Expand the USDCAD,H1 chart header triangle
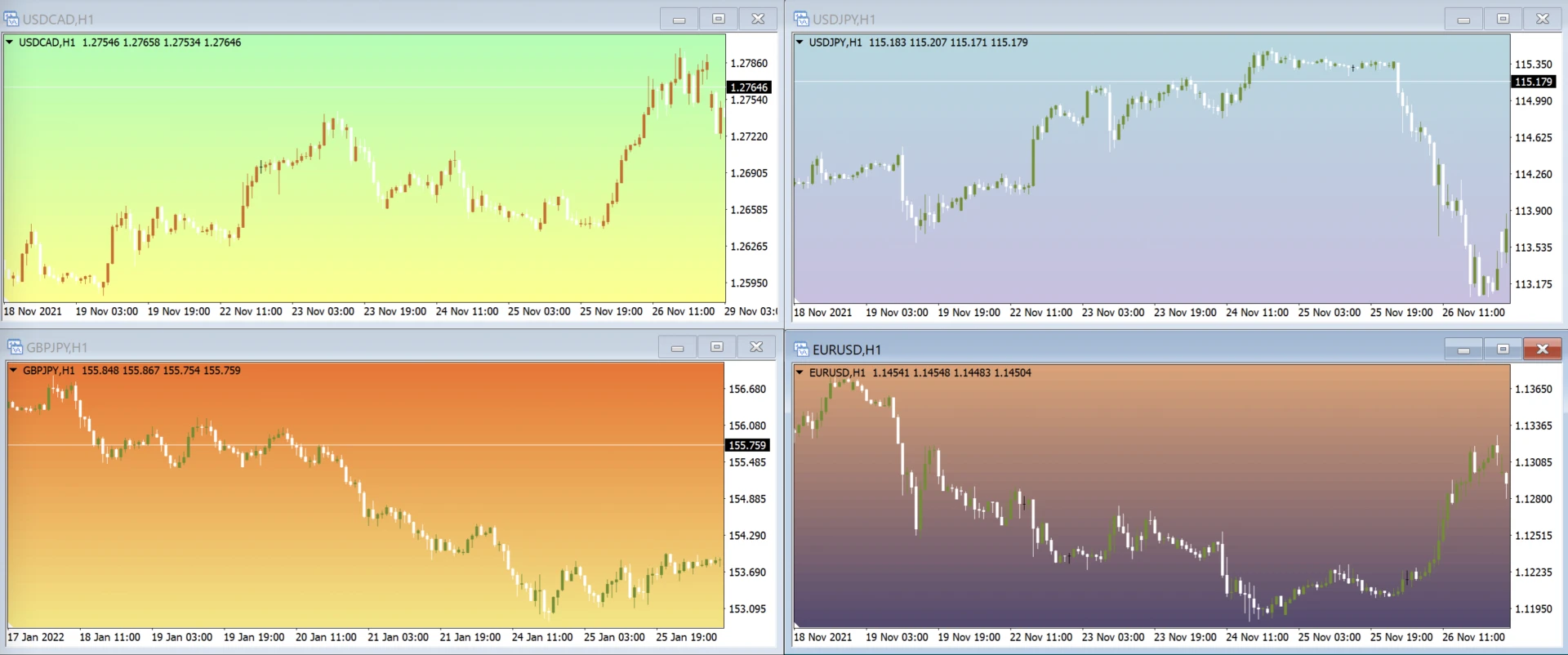Screen dimensions: 1568x655 (10, 42)
